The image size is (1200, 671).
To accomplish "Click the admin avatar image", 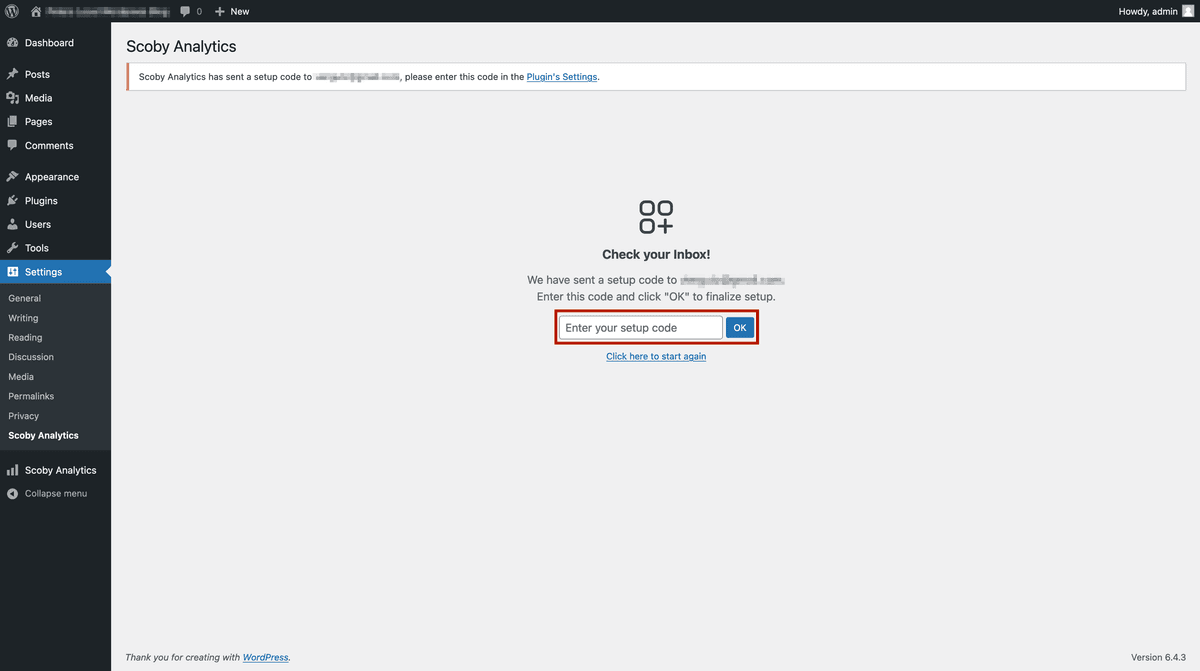I will pos(1188,11).
